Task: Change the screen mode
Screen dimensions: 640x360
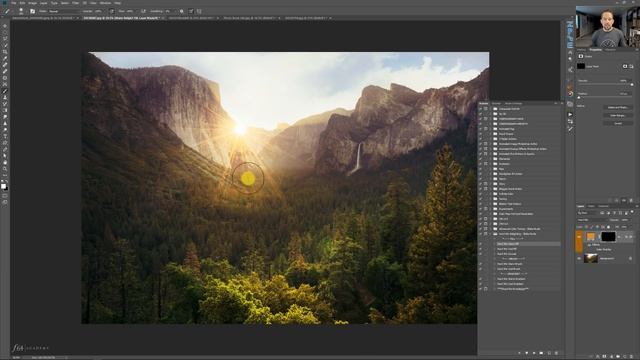Action: click(5, 202)
